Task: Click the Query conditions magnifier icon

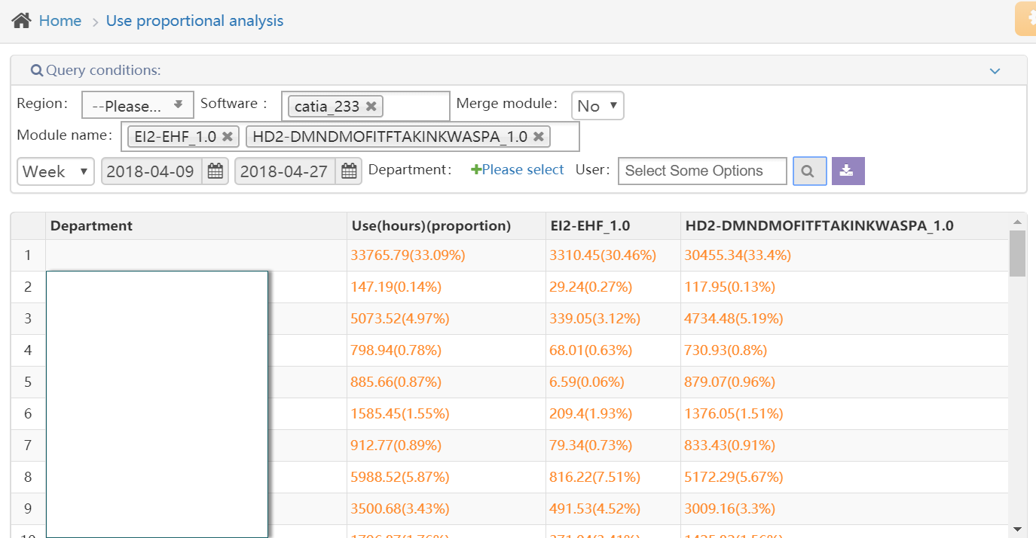Action: pos(37,70)
